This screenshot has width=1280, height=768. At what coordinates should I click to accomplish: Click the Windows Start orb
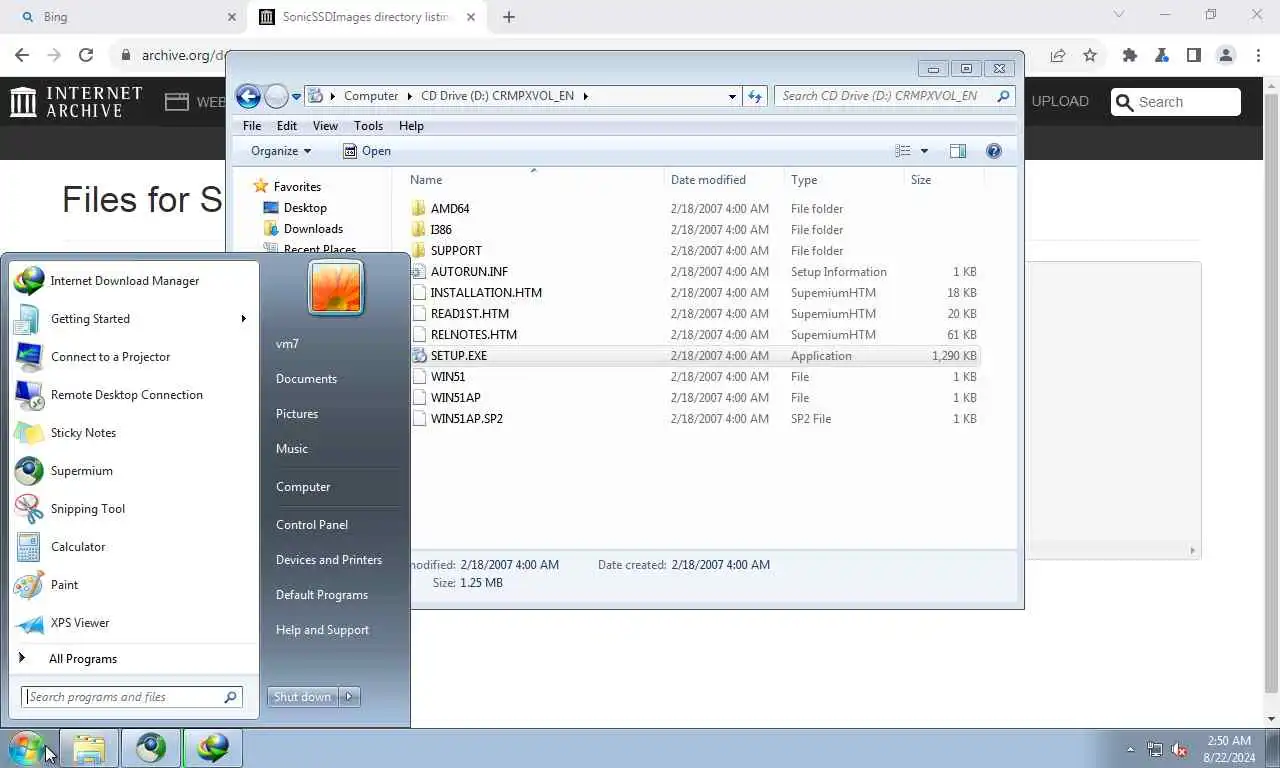click(27, 748)
